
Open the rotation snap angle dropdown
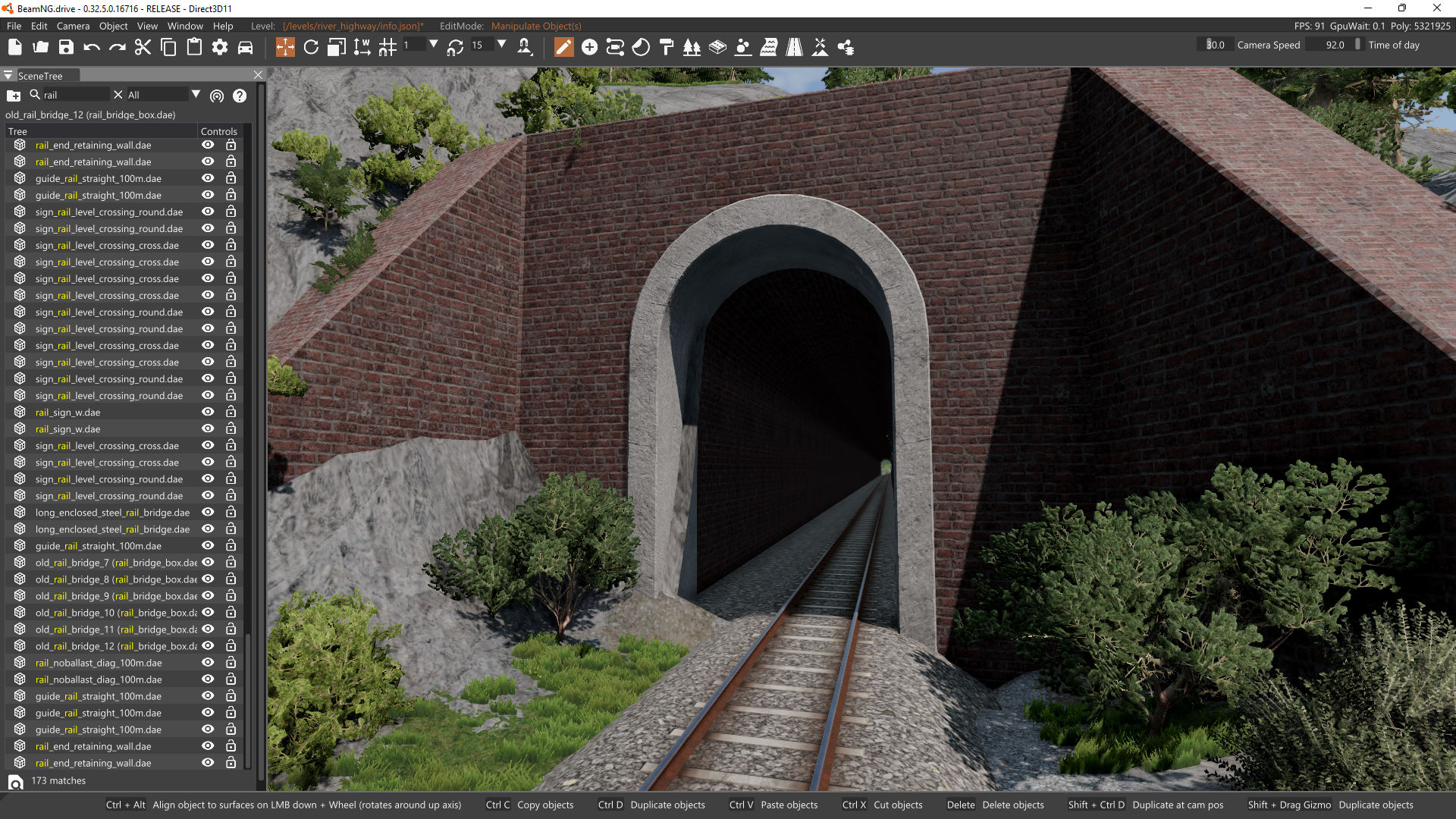(501, 45)
